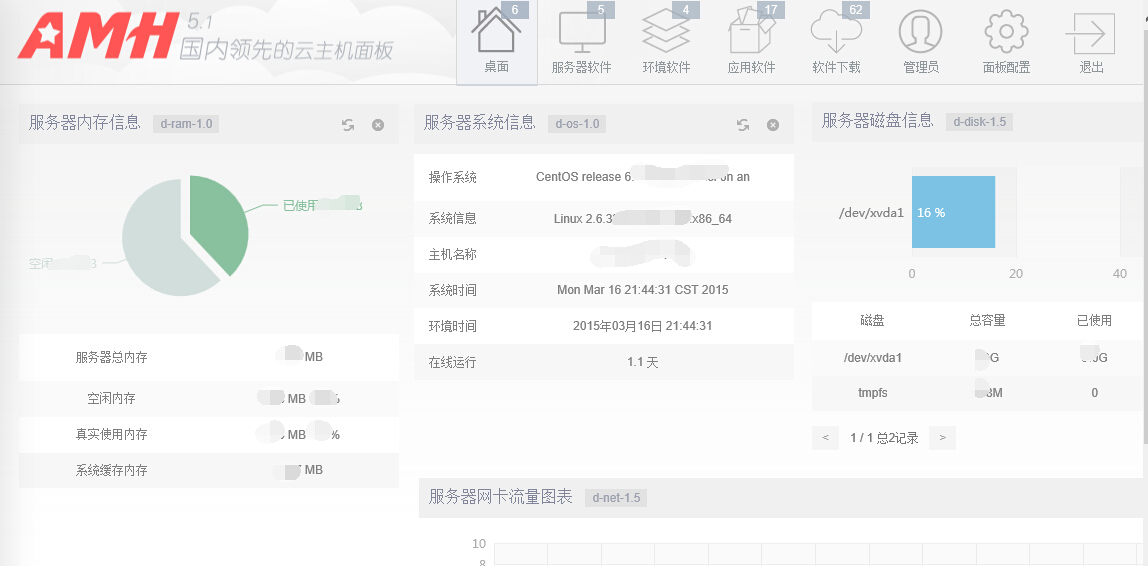
Task: Open 管理员 user icon
Action: point(920,30)
